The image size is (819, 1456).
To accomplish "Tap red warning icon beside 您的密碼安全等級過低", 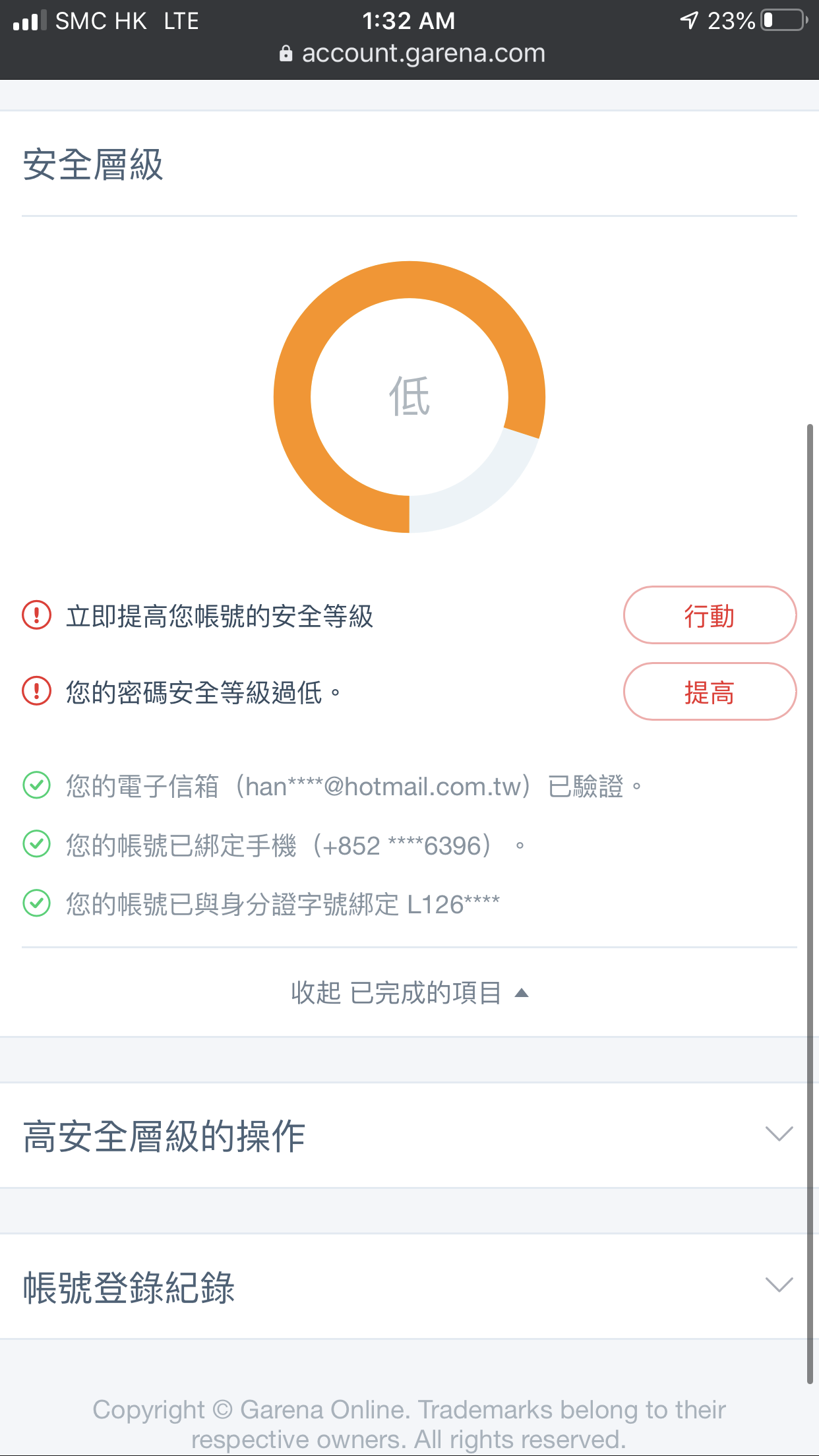I will tap(37, 691).
